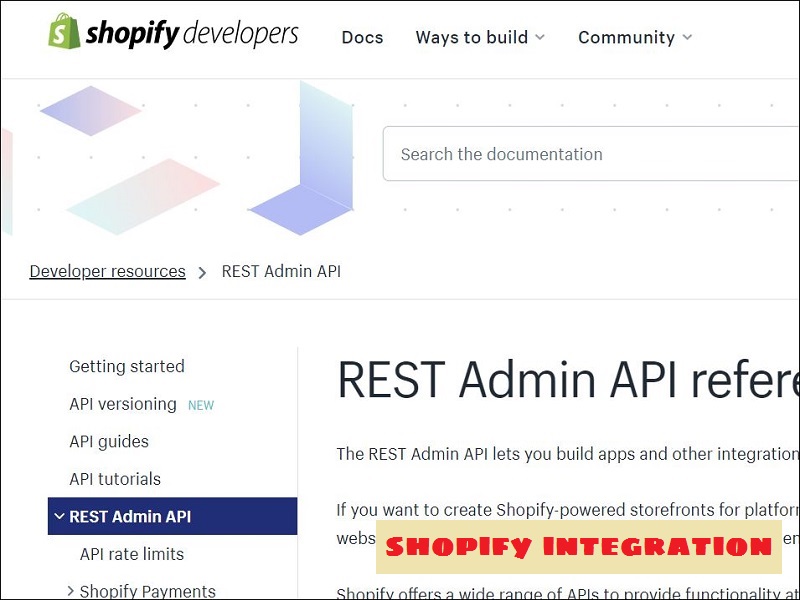Expand the Ways to build dropdown

tap(480, 37)
